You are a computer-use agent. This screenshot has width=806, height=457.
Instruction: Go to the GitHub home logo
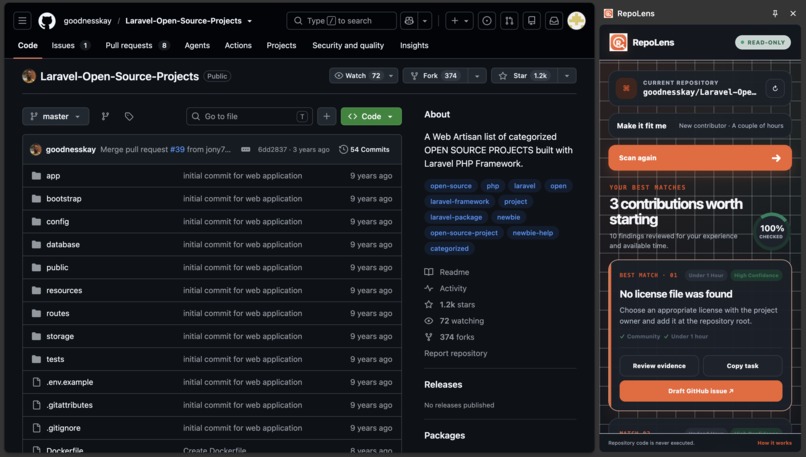[x=47, y=21]
